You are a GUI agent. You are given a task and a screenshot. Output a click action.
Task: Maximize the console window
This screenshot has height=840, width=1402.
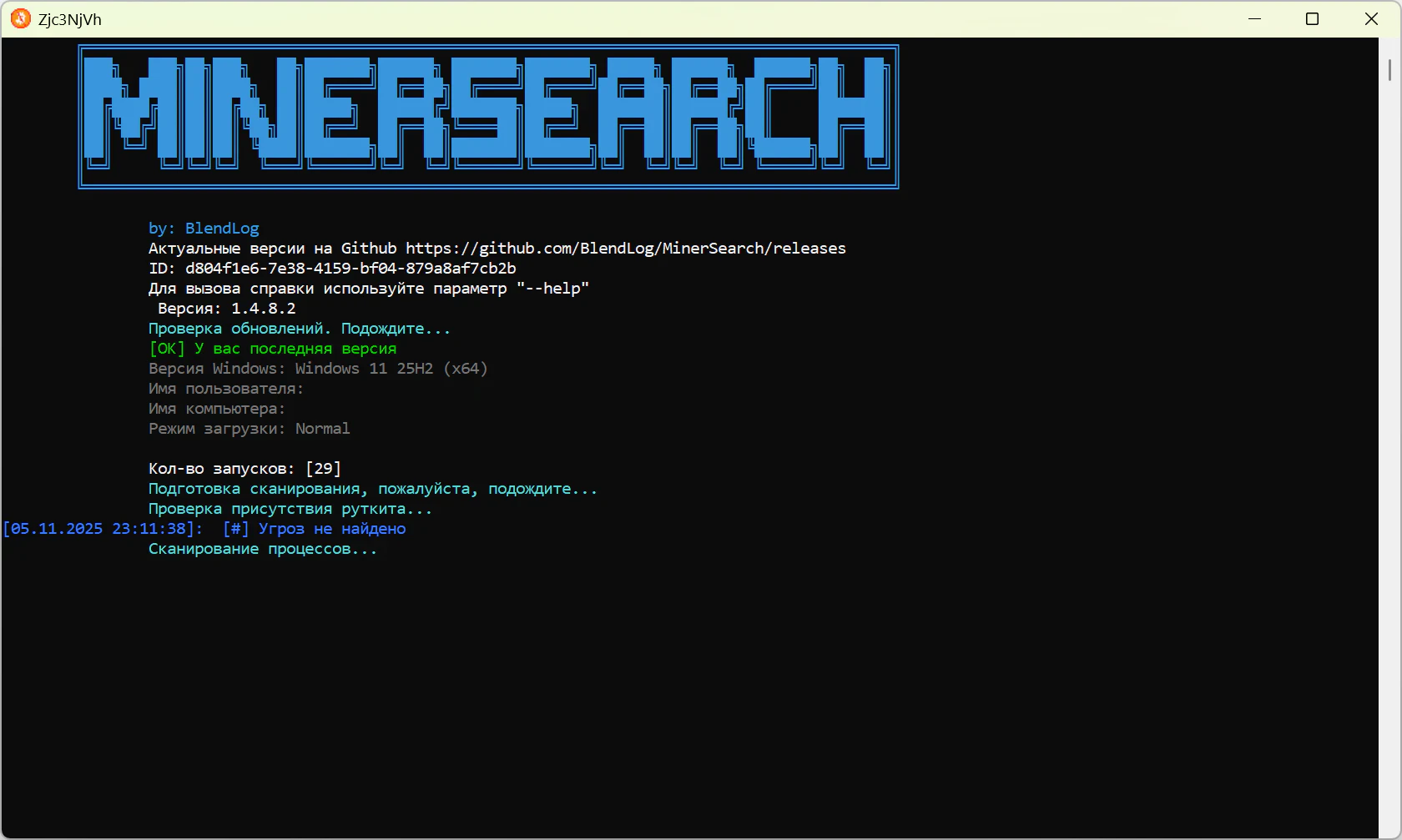point(1312,18)
